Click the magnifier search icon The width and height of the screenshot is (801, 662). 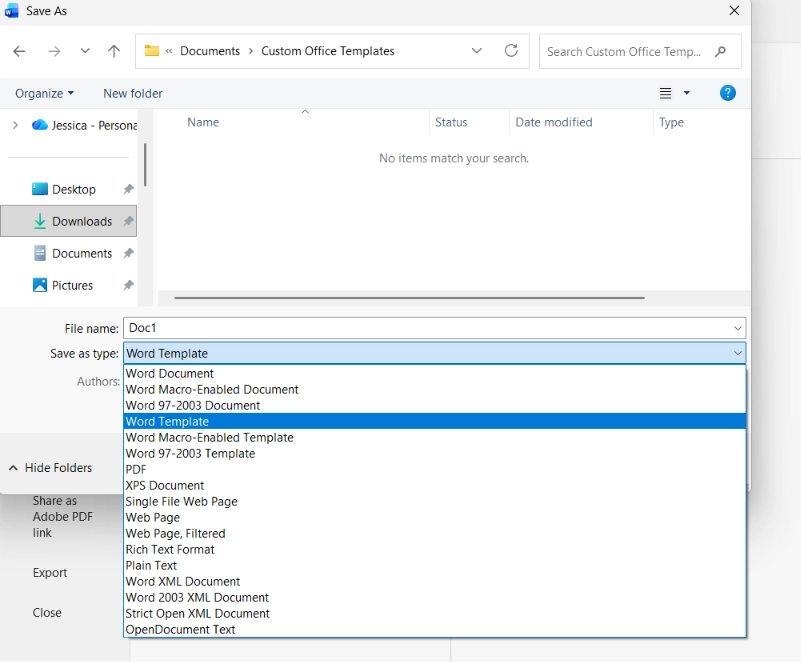pos(720,51)
